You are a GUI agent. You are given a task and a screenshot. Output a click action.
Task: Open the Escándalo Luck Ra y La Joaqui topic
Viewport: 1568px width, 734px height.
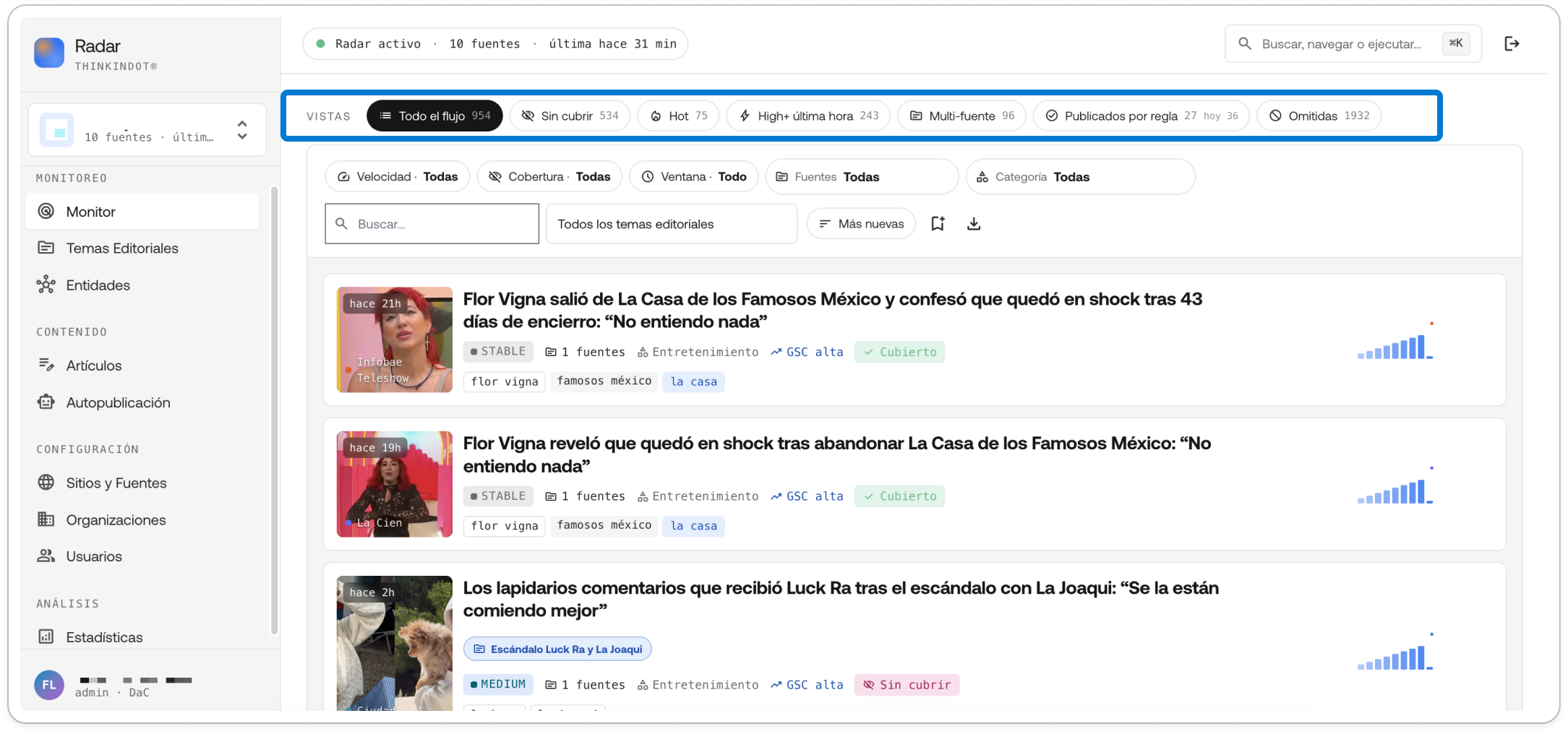point(557,649)
